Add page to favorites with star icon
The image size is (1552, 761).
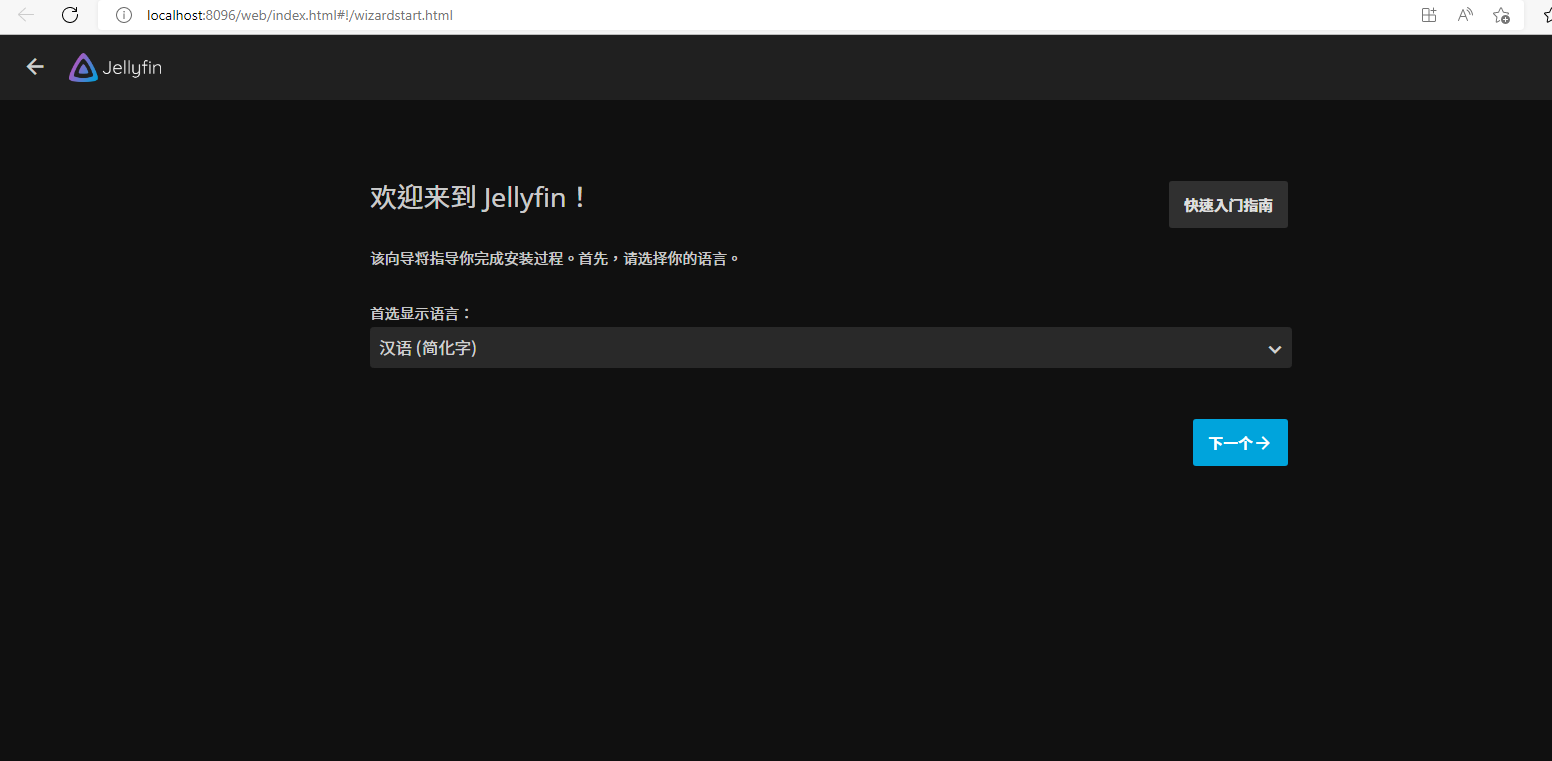click(x=1501, y=15)
